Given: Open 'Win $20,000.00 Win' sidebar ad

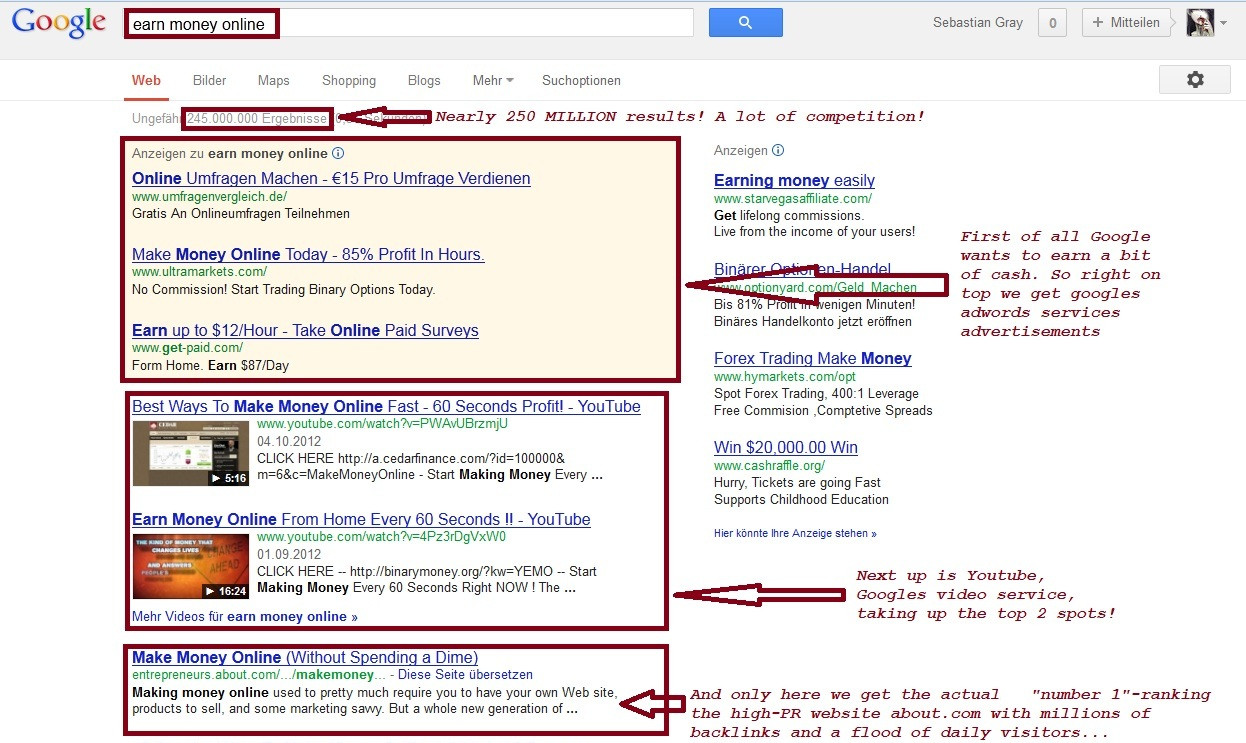Looking at the screenshot, I should (x=786, y=448).
